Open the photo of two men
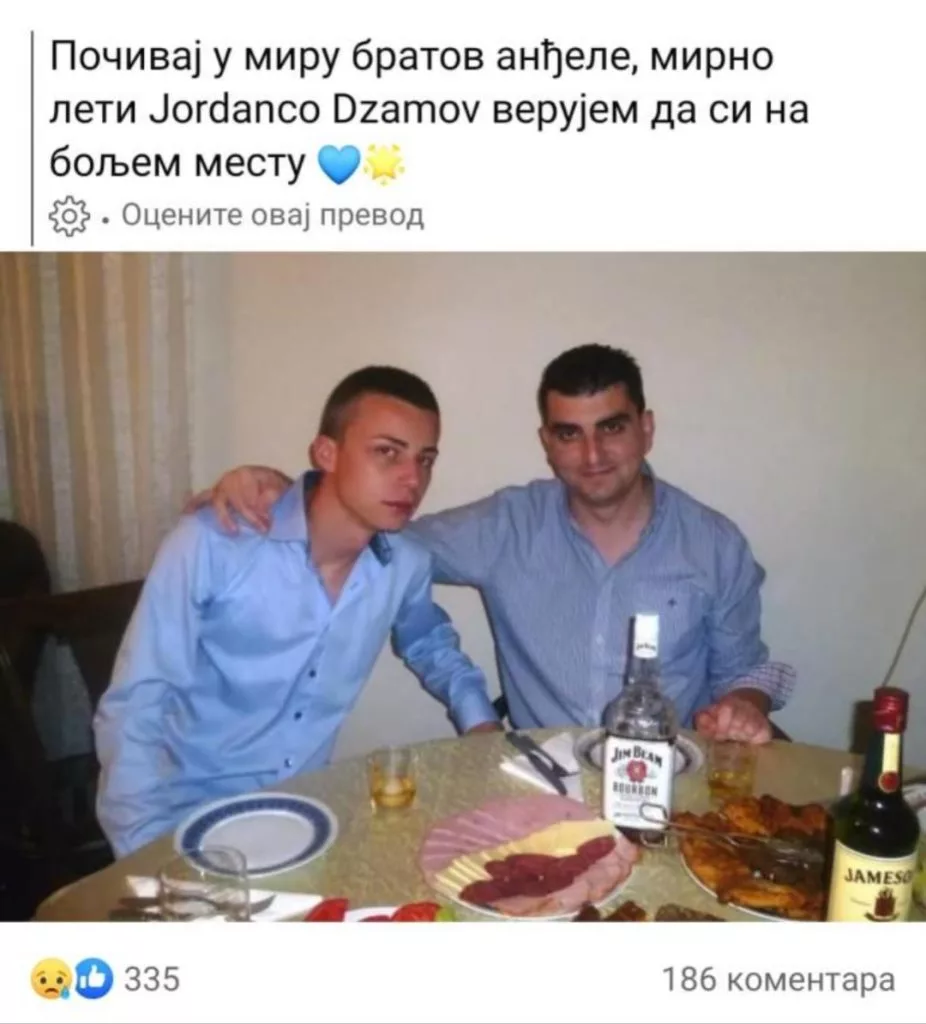 click(463, 586)
